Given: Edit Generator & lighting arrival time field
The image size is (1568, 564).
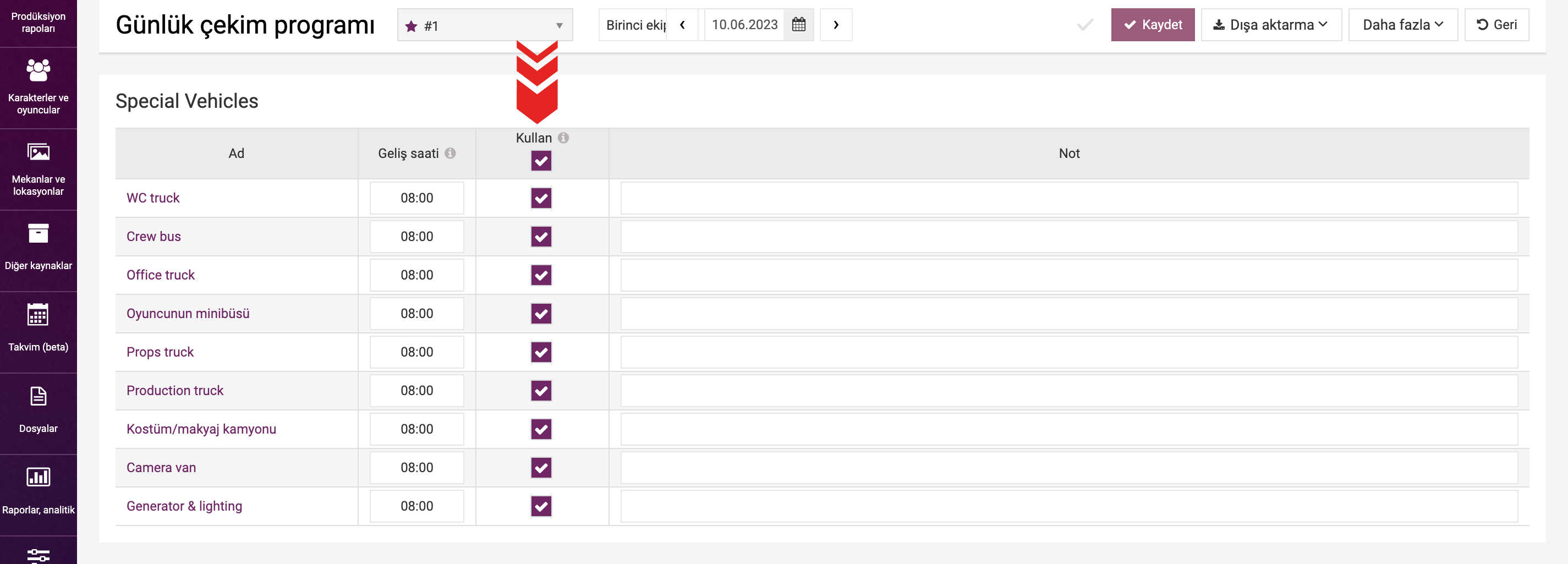Looking at the screenshot, I should (x=417, y=506).
